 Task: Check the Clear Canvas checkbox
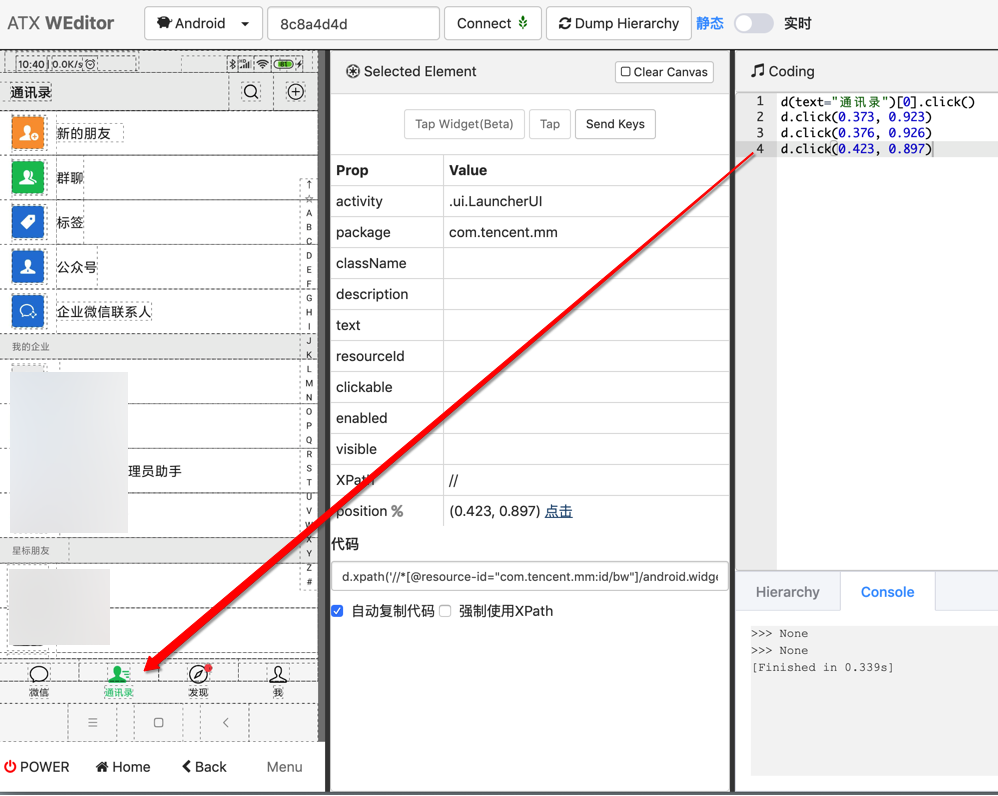click(x=625, y=72)
